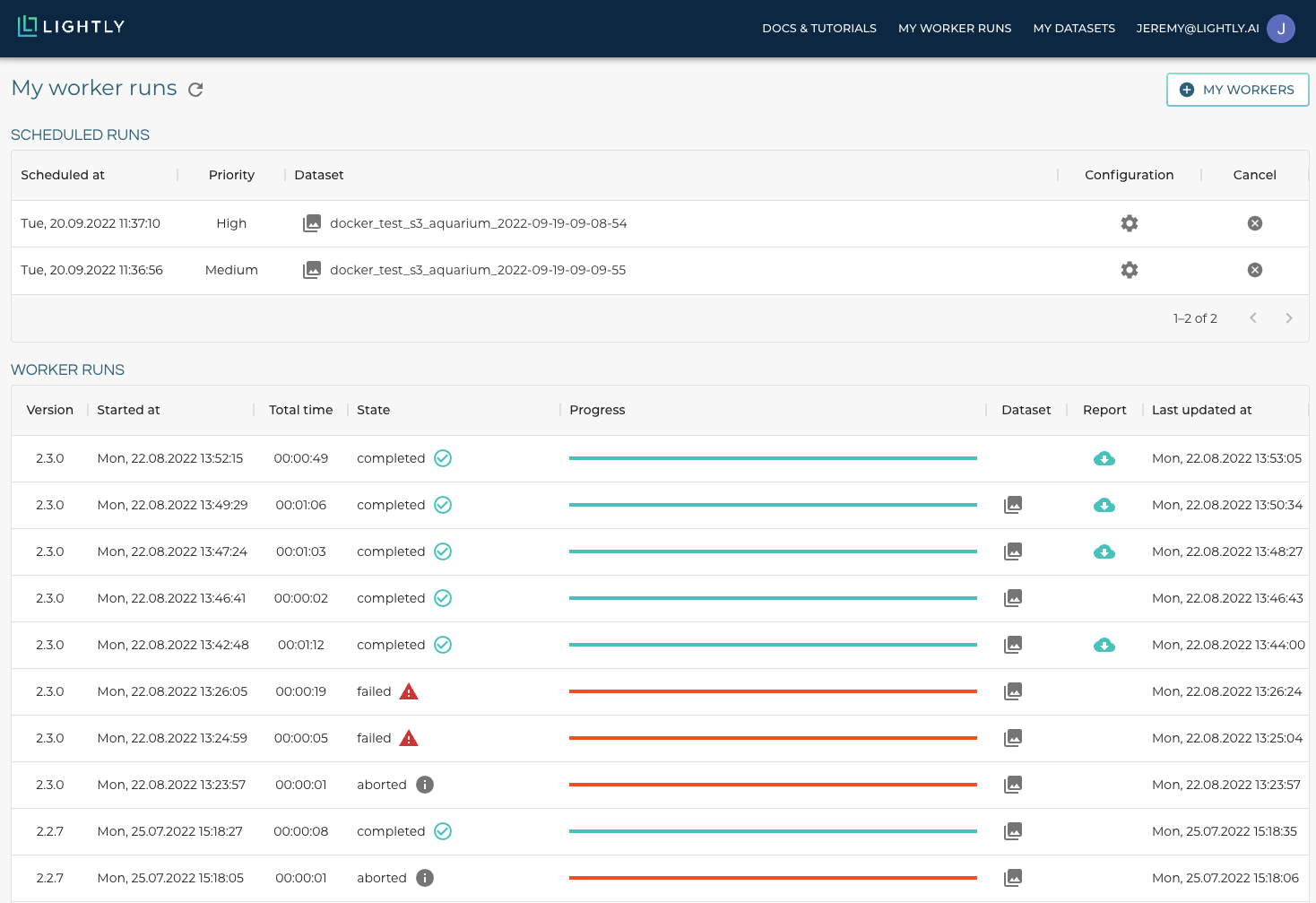
Task: Download the report for the 13:47:24 run
Action: pos(1104,551)
